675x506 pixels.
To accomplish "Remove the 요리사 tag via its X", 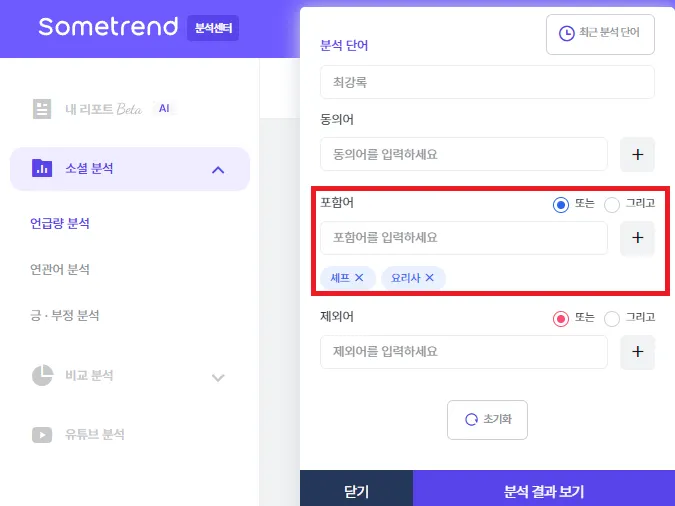I will pos(430,278).
